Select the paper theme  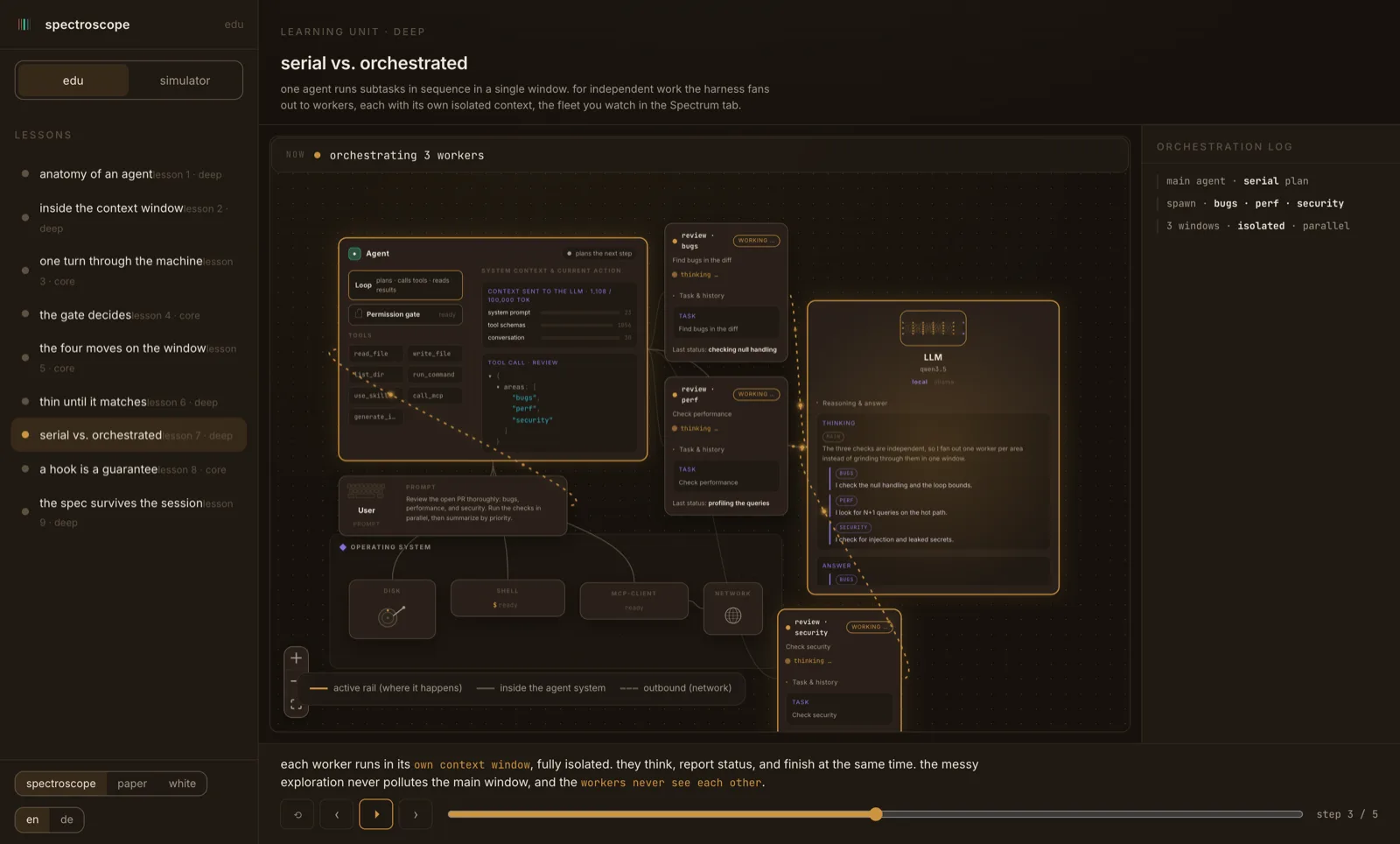point(132,784)
